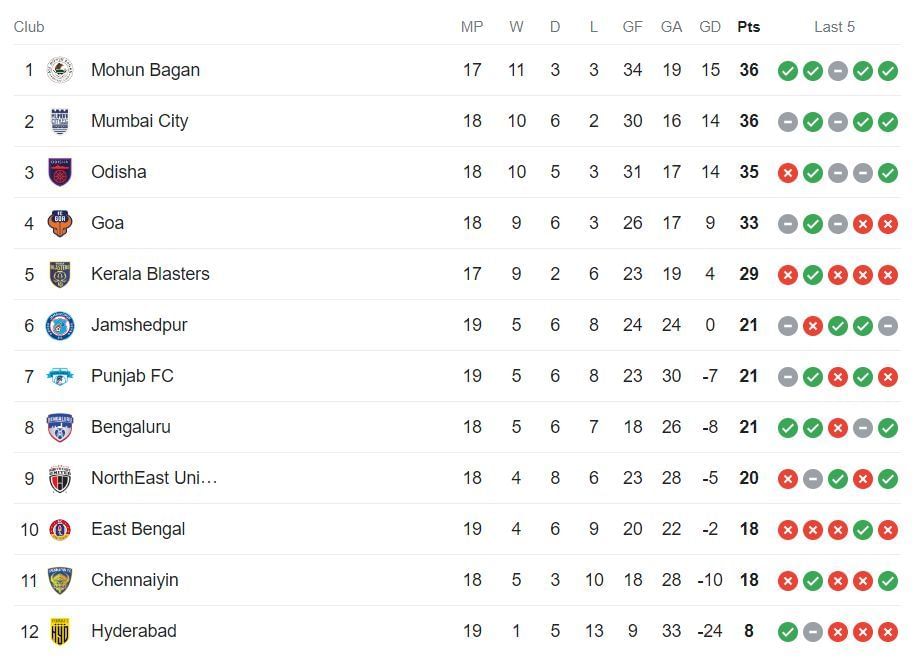This screenshot has height=666, width=922.
Task: Select the Chennaiyin team logo
Action: click(60, 580)
